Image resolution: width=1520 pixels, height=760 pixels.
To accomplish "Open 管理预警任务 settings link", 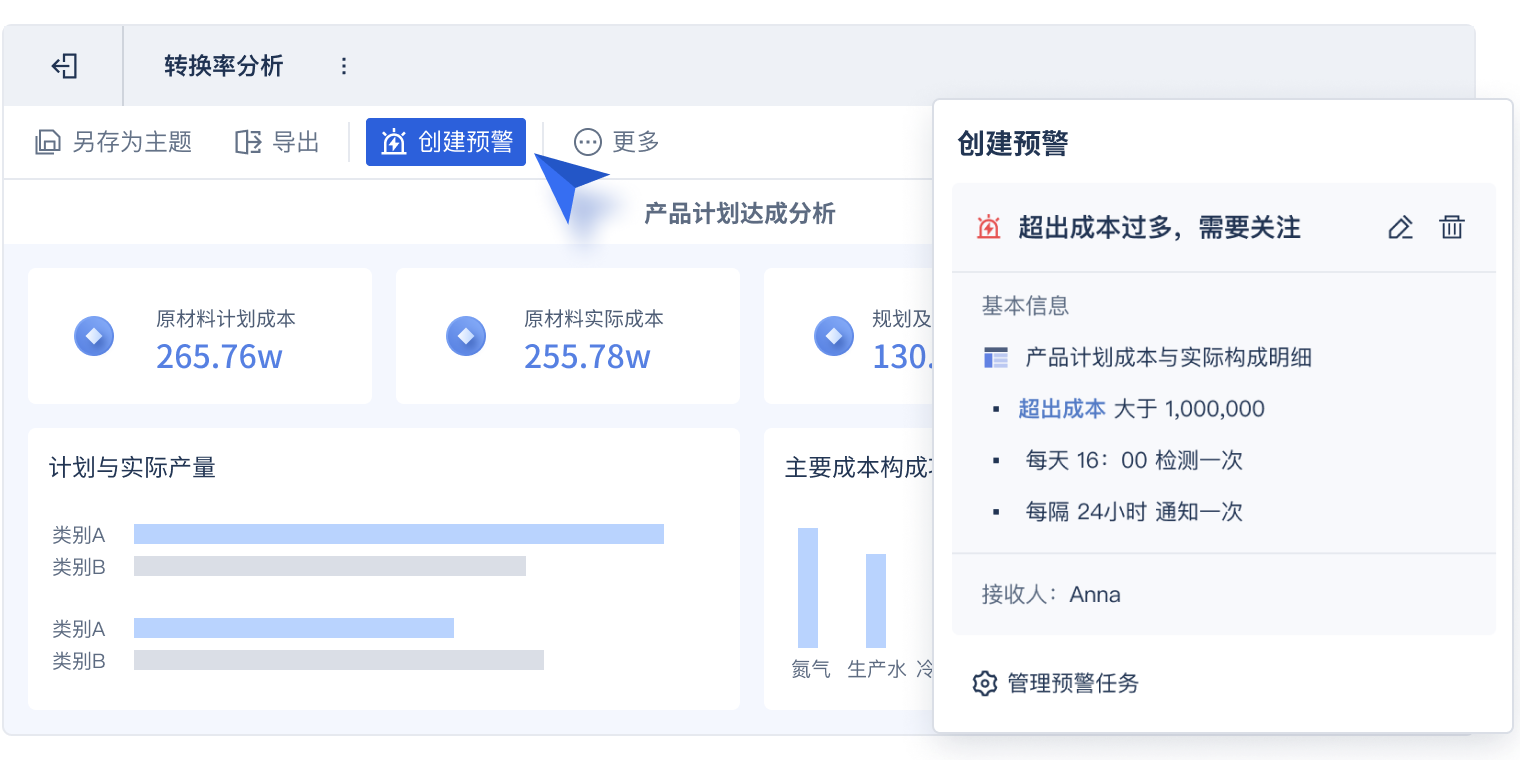I will [1056, 684].
